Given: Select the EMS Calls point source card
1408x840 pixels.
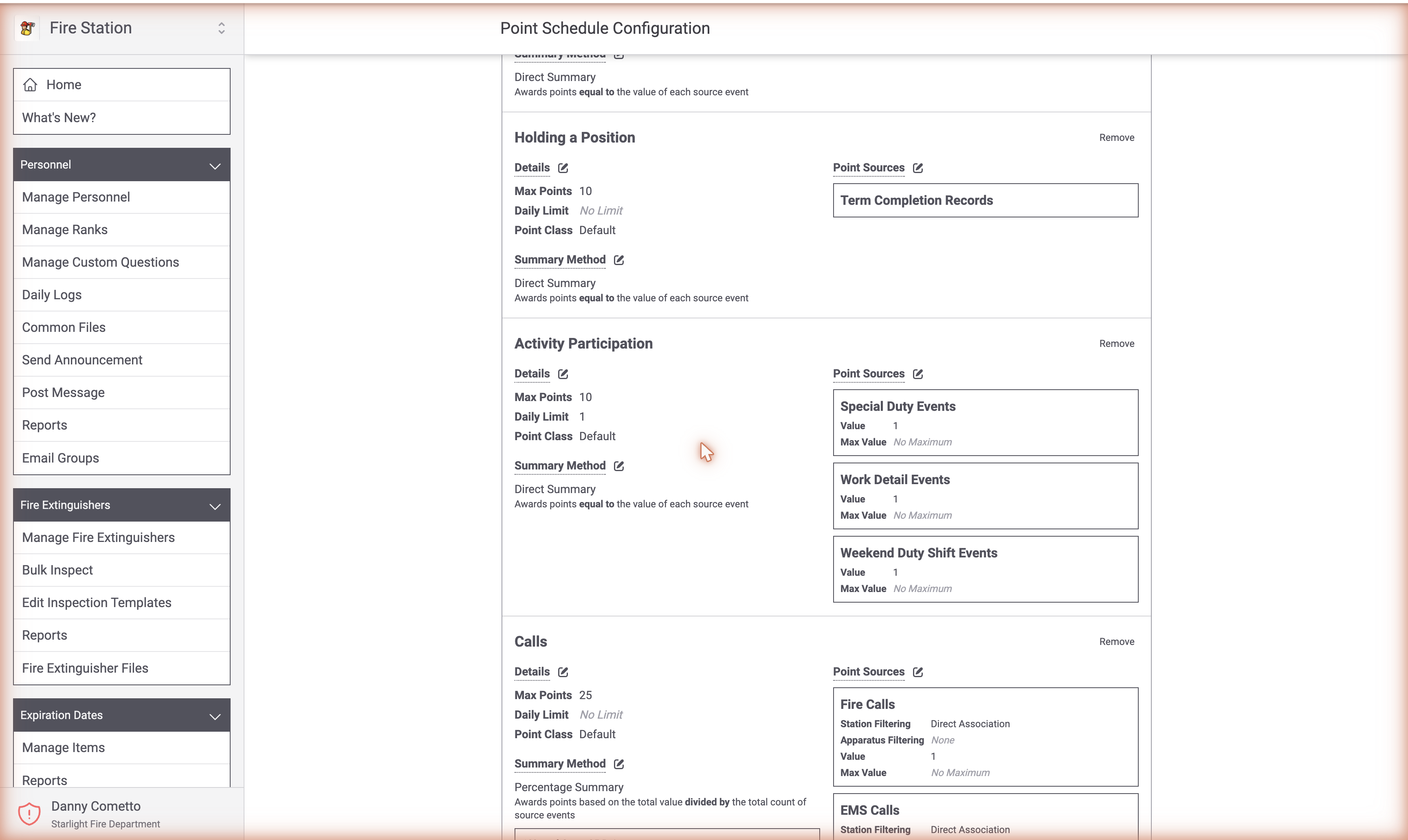Looking at the screenshot, I should [x=986, y=817].
